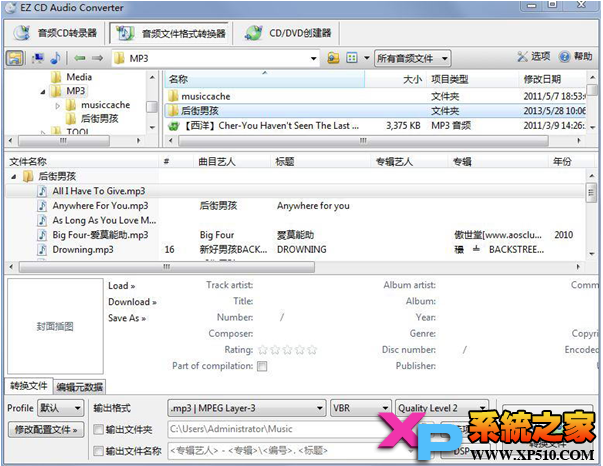Open the CD/DVD creator tab
The height and width of the screenshot is (466, 603).
[288, 33]
